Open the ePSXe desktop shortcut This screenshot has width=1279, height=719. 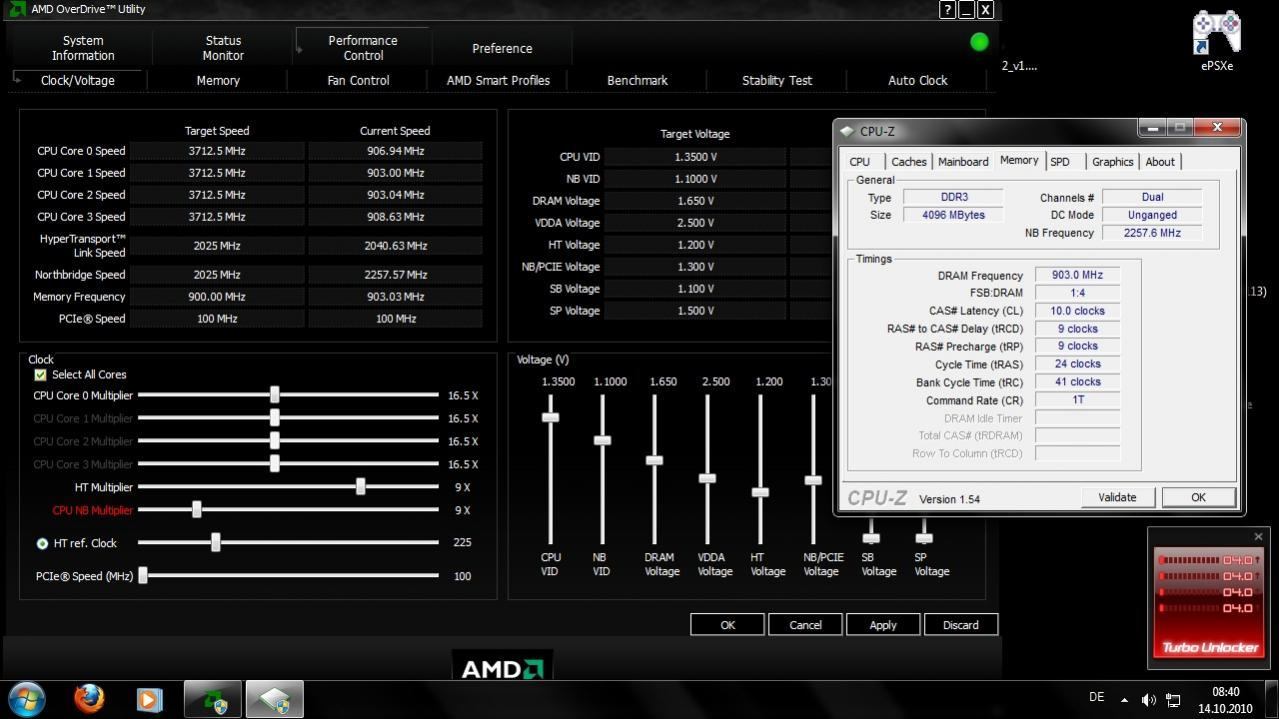(1217, 41)
